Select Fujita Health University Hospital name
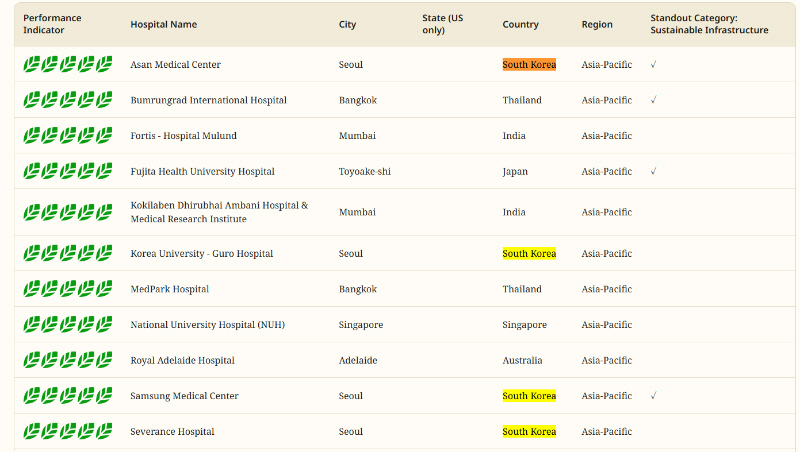 pyautogui.click(x=202, y=172)
